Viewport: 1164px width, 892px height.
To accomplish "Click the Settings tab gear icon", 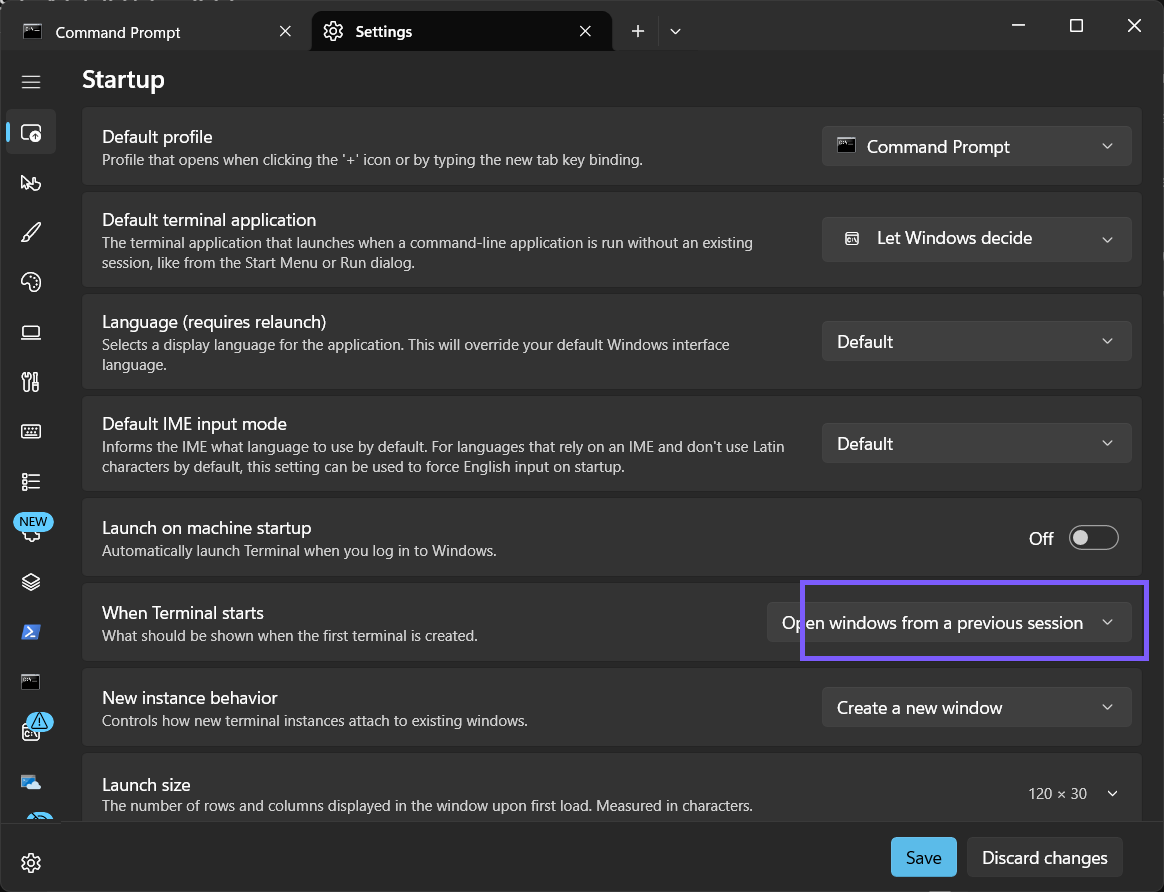I will 333,31.
